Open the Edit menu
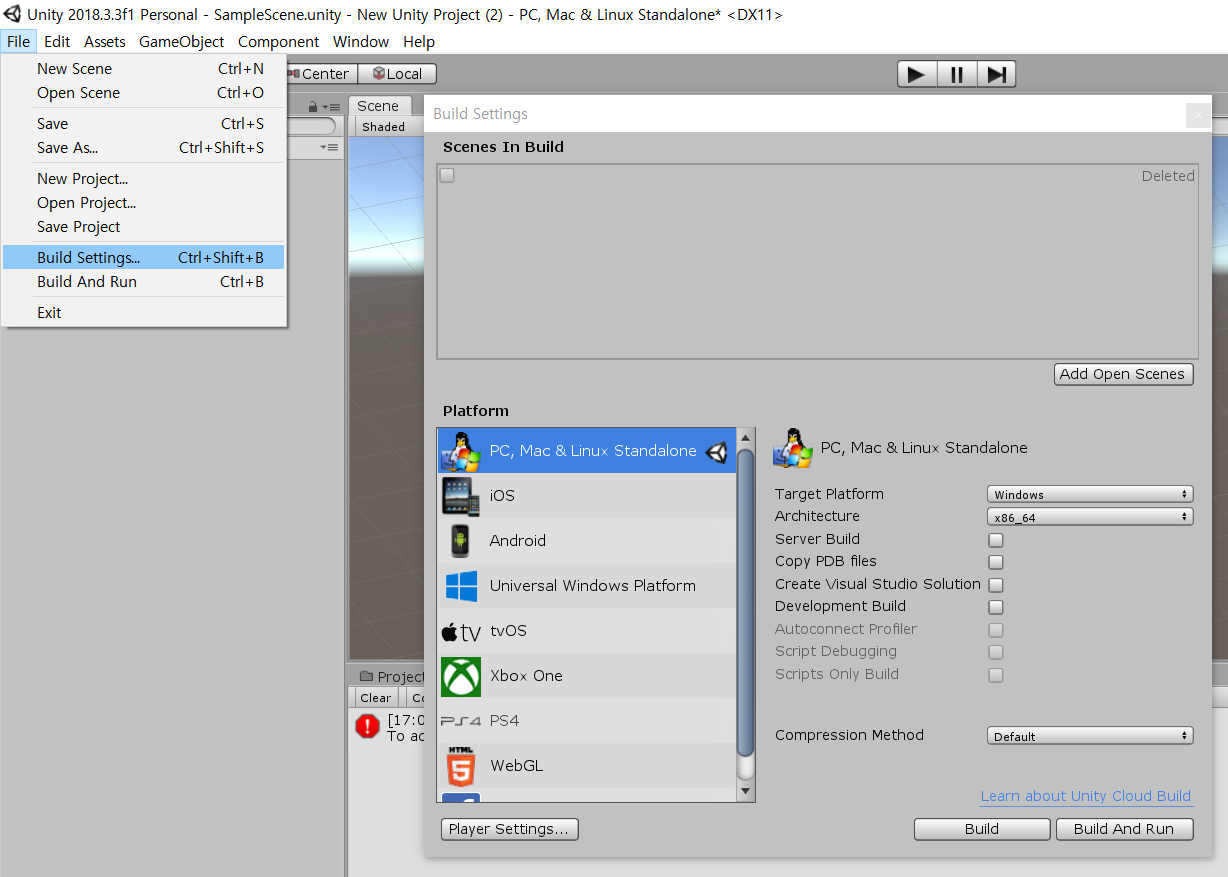The height and width of the screenshot is (877, 1228). 57,42
